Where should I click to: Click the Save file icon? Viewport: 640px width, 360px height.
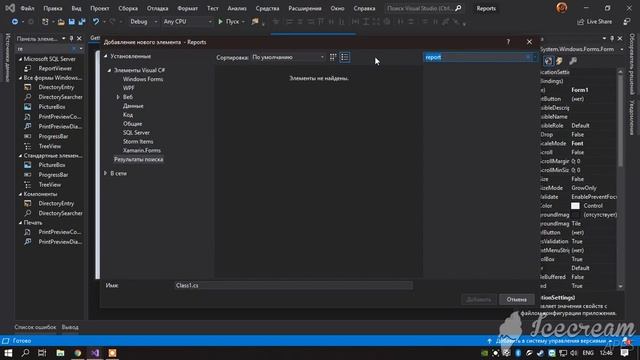click(x=71, y=22)
